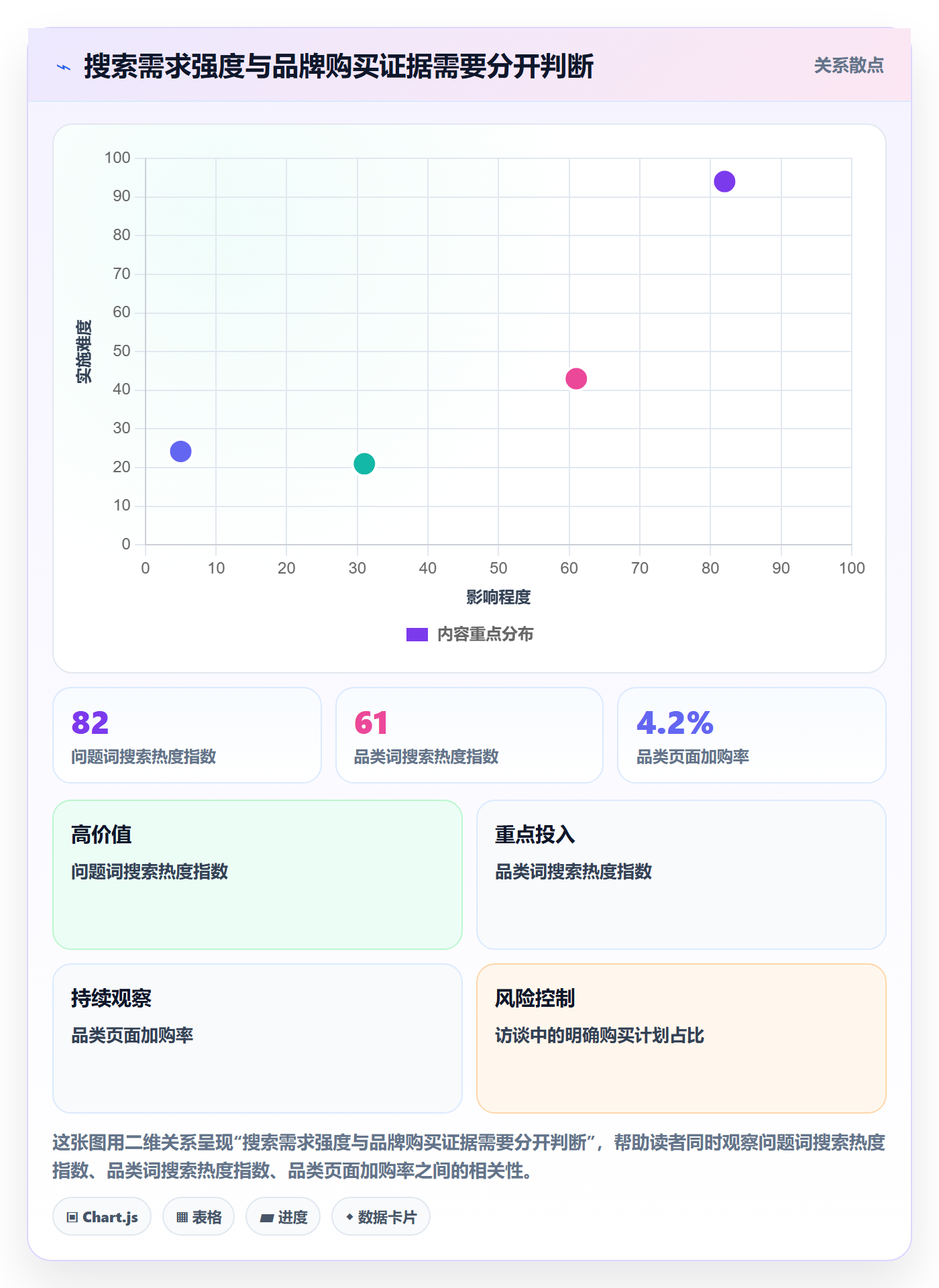Click the 61 value in the stat card
Viewport: 939px width, 1288px height.
tap(371, 722)
